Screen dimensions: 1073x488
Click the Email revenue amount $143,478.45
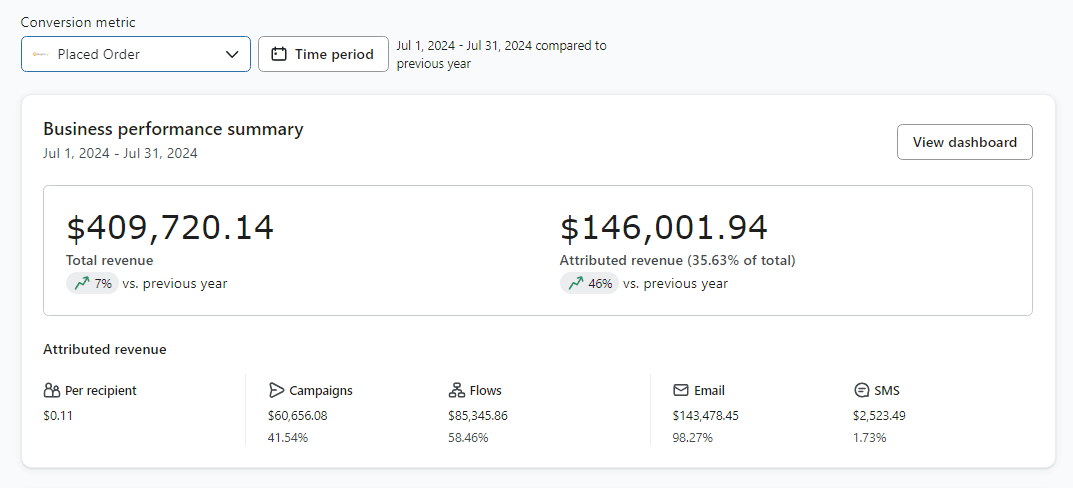click(x=706, y=415)
